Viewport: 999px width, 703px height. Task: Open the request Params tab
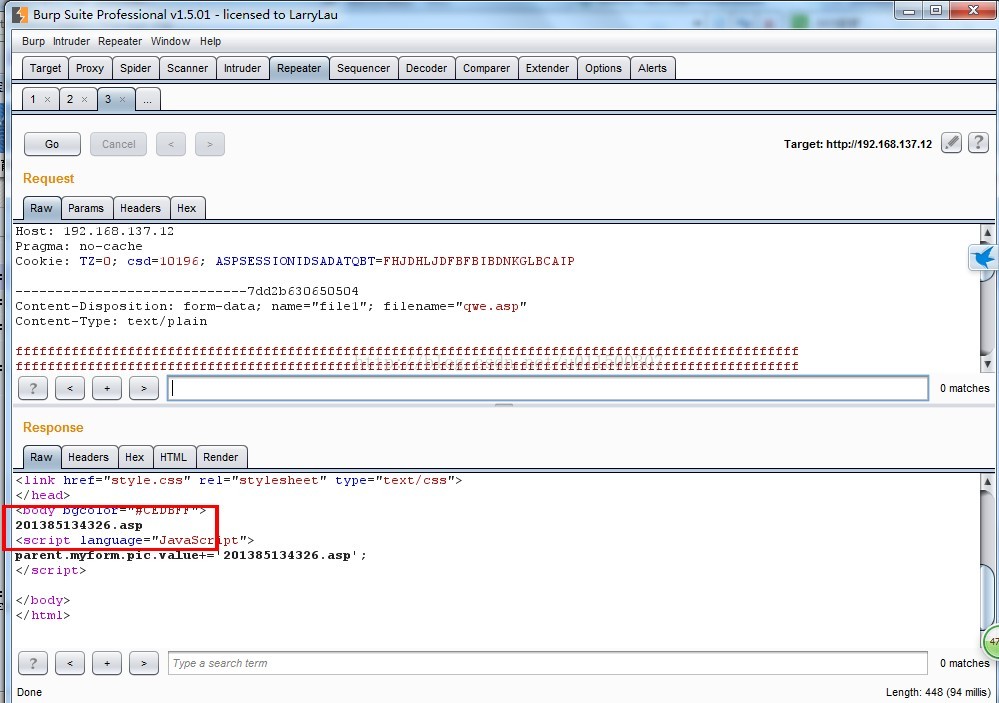point(86,208)
